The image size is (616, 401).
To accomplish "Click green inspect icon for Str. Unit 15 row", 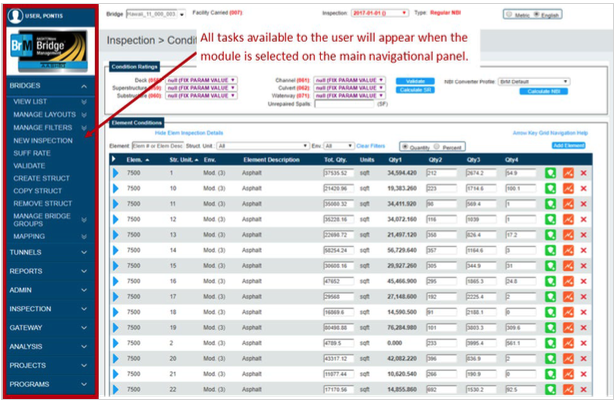I will 550,266.
